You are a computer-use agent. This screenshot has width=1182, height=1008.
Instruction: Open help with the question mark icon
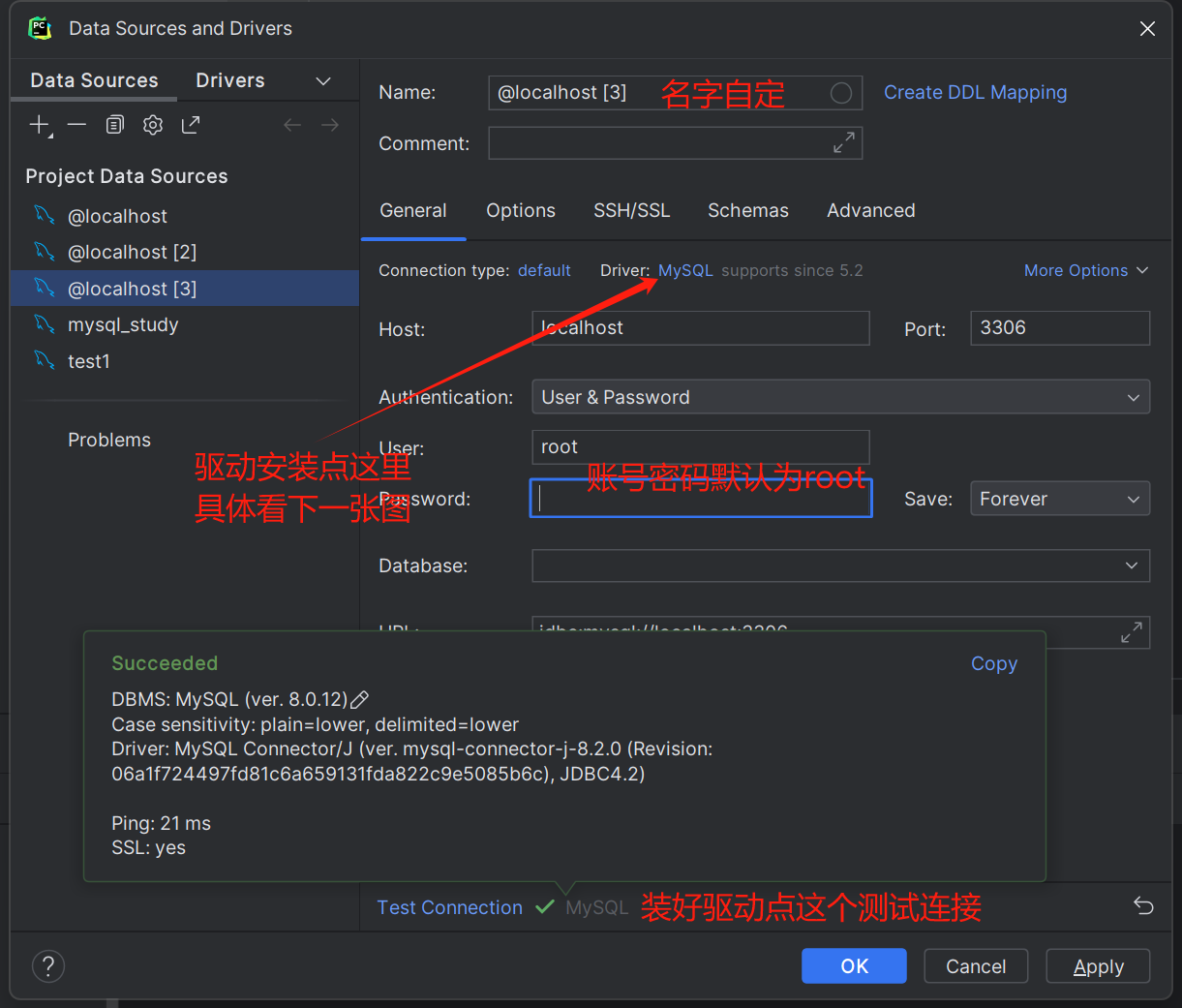(x=48, y=965)
